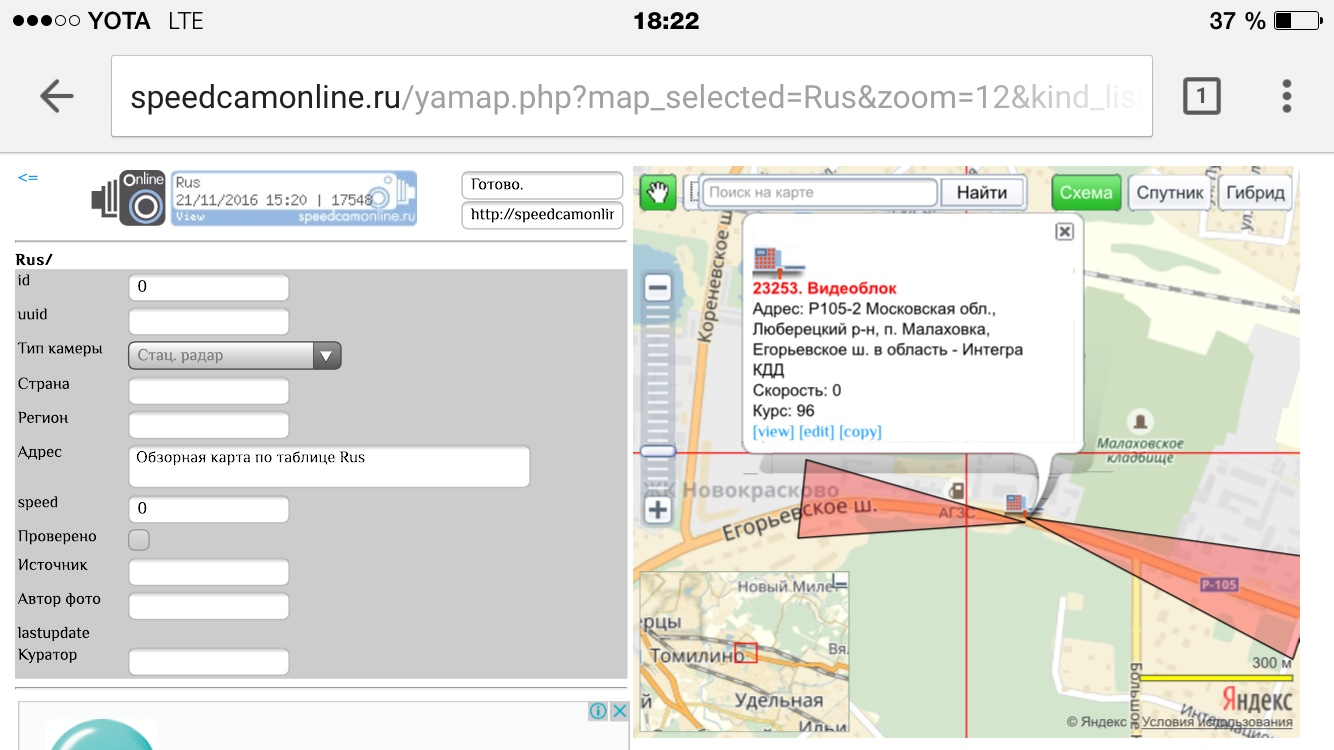Click the Р-105 road shield label
The height and width of the screenshot is (750, 1334).
click(1219, 585)
